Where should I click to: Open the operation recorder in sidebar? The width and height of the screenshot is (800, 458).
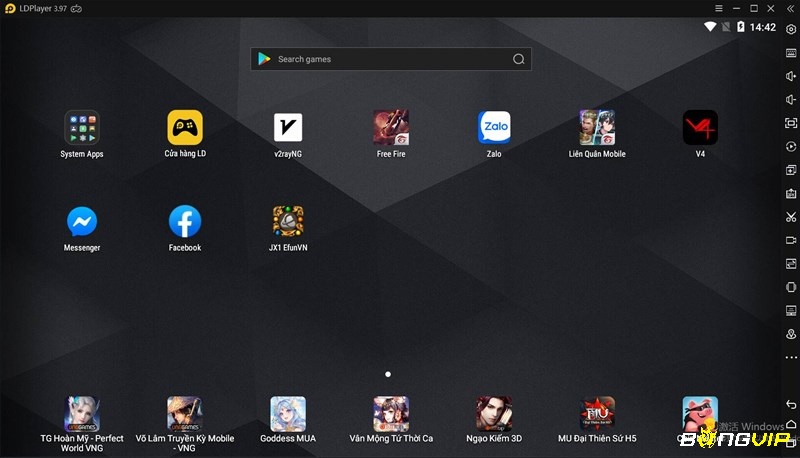[791, 146]
